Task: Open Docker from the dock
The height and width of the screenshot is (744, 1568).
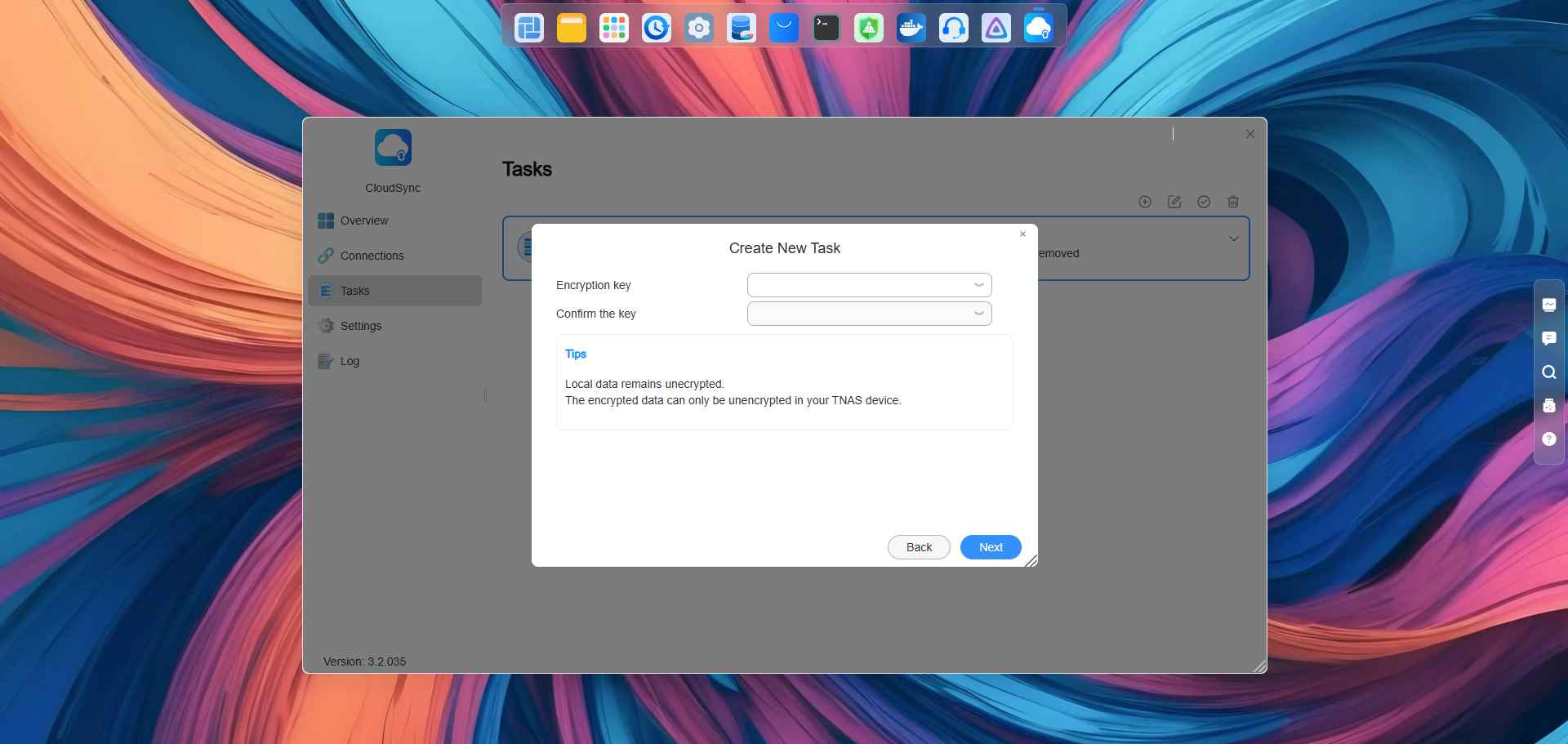Action: pyautogui.click(x=911, y=27)
